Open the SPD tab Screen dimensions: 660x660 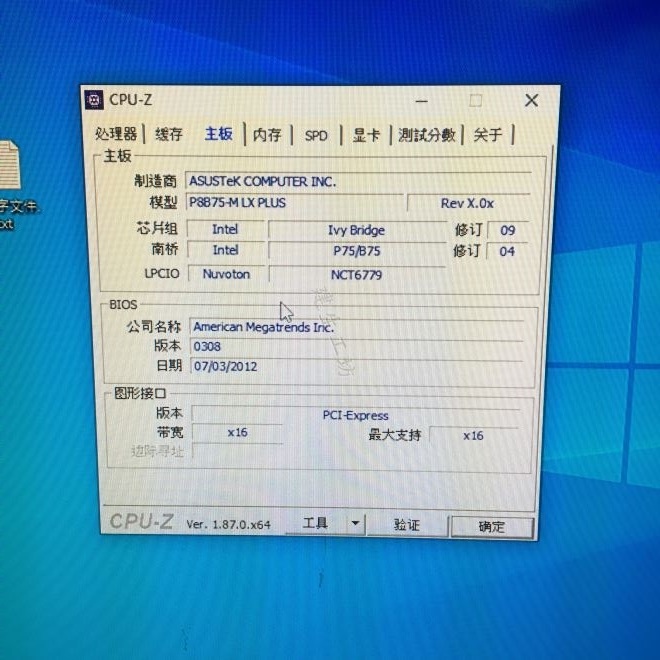tap(316, 136)
